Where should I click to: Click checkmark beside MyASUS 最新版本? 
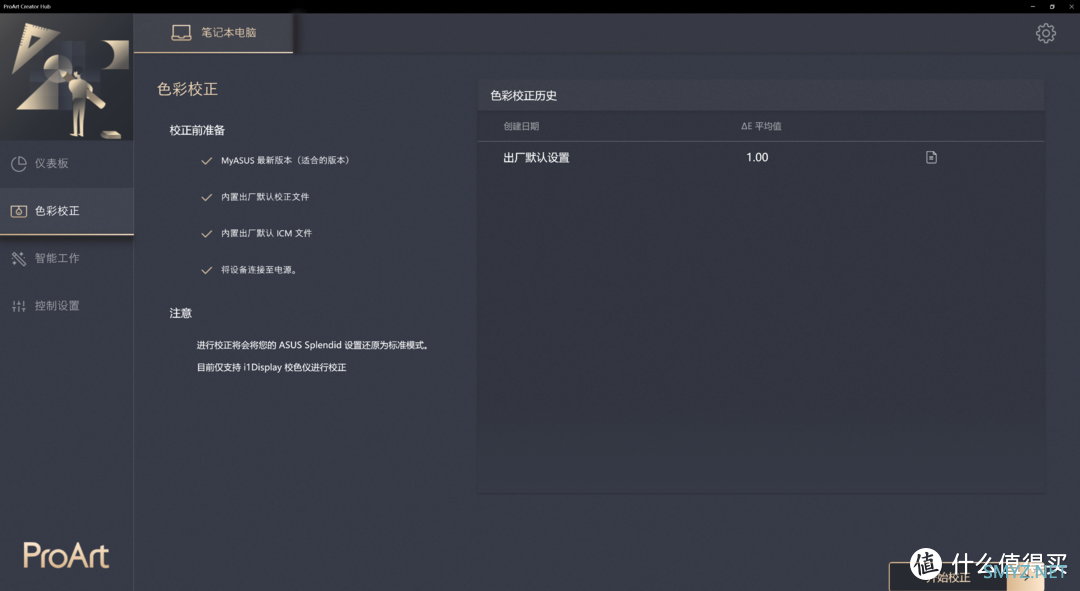tap(207, 160)
